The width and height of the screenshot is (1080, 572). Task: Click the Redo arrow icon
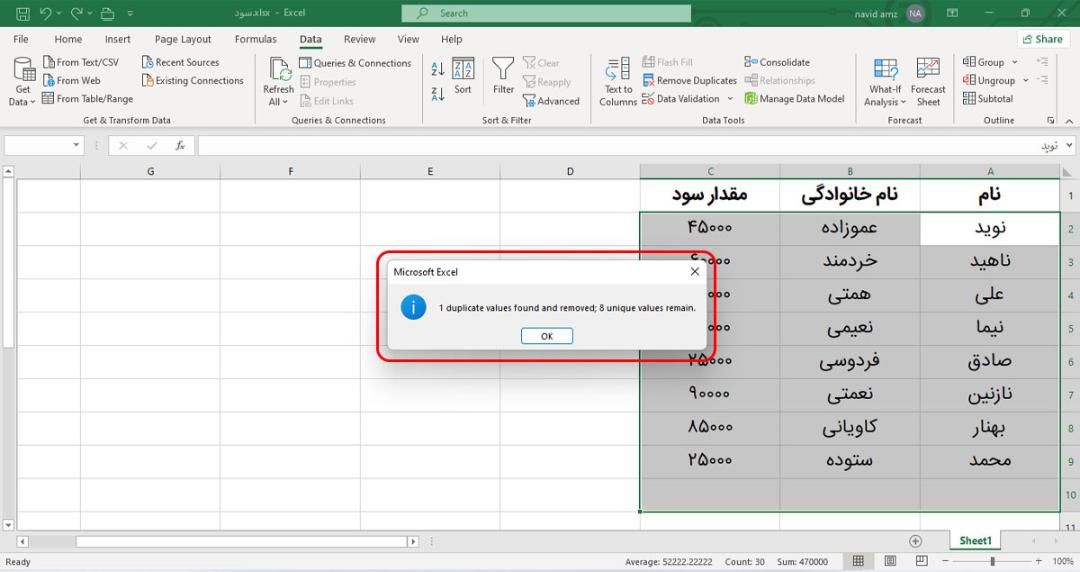(x=76, y=13)
